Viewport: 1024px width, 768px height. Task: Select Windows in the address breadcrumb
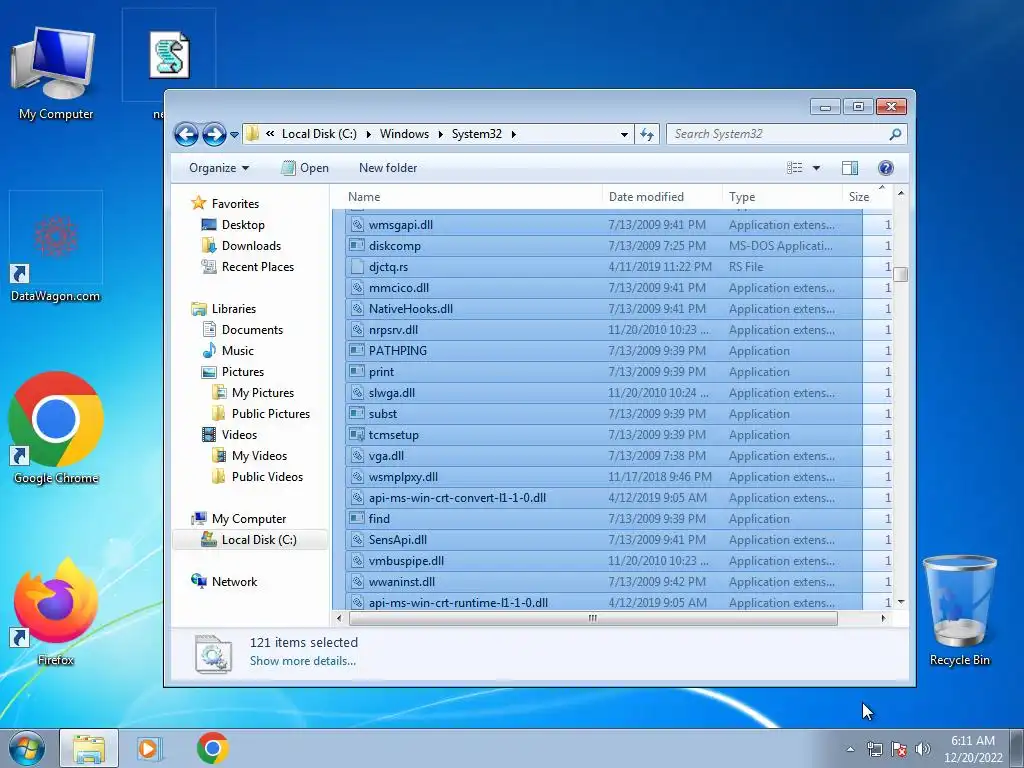tap(404, 134)
